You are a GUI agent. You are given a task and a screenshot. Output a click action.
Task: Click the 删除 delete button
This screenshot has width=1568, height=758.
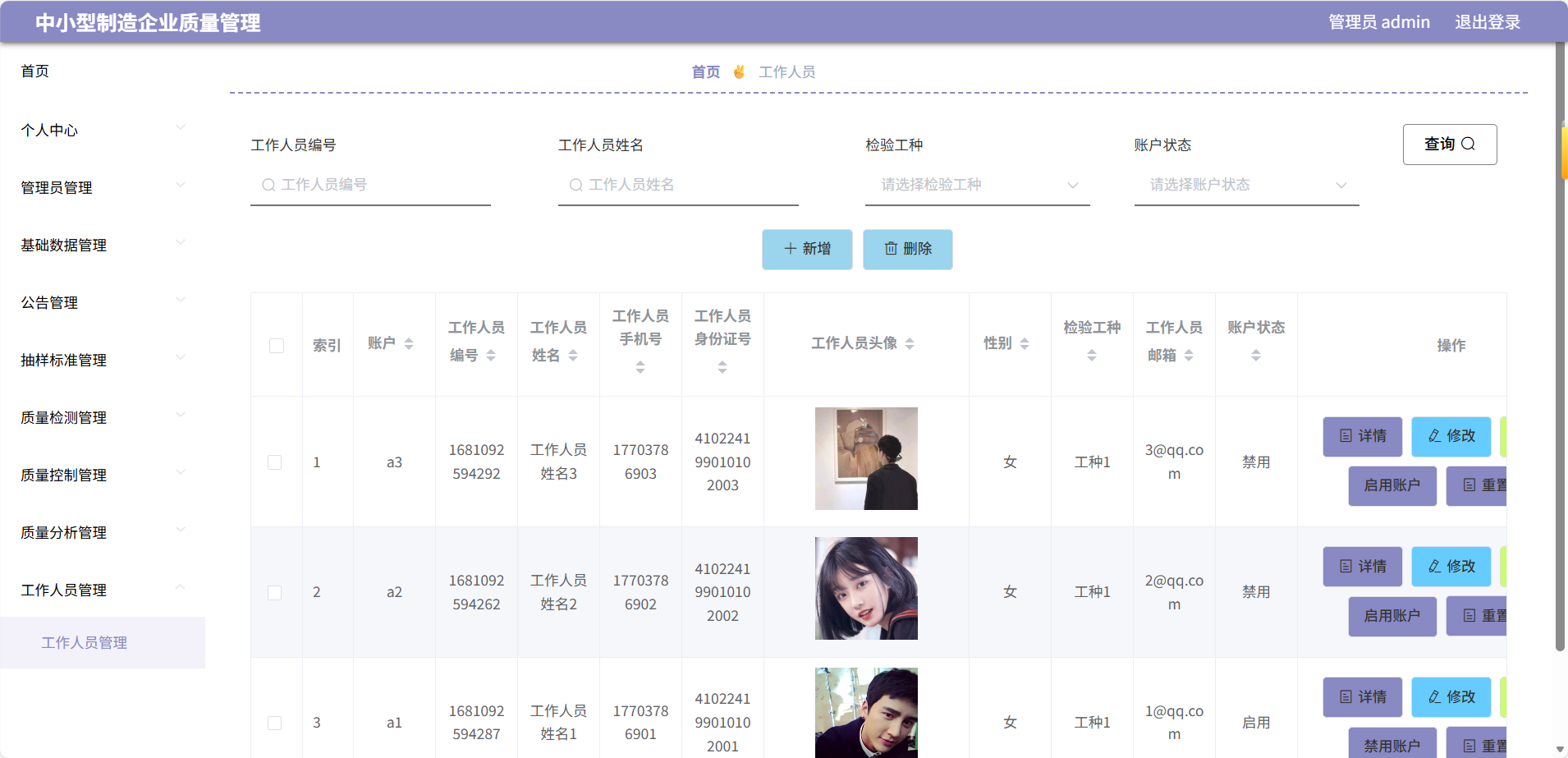[x=908, y=249]
